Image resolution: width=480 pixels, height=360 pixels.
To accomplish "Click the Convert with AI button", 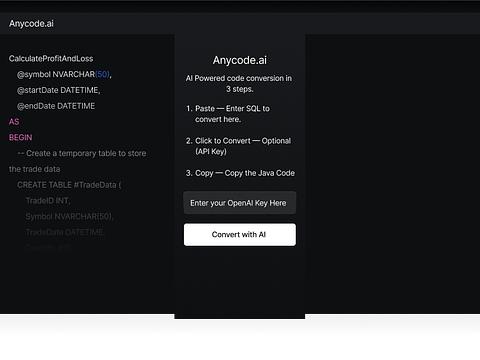I will tap(240, 235).
